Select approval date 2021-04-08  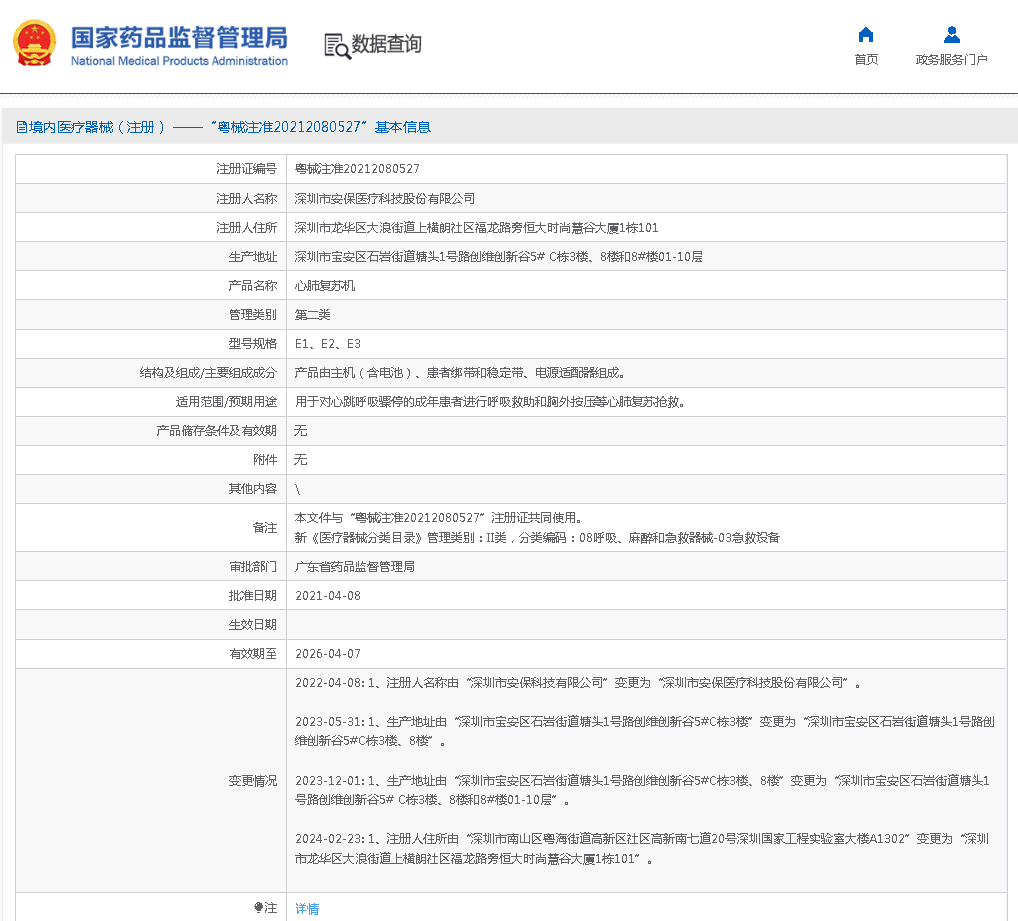pyautogui.click(x=328, y=596)
